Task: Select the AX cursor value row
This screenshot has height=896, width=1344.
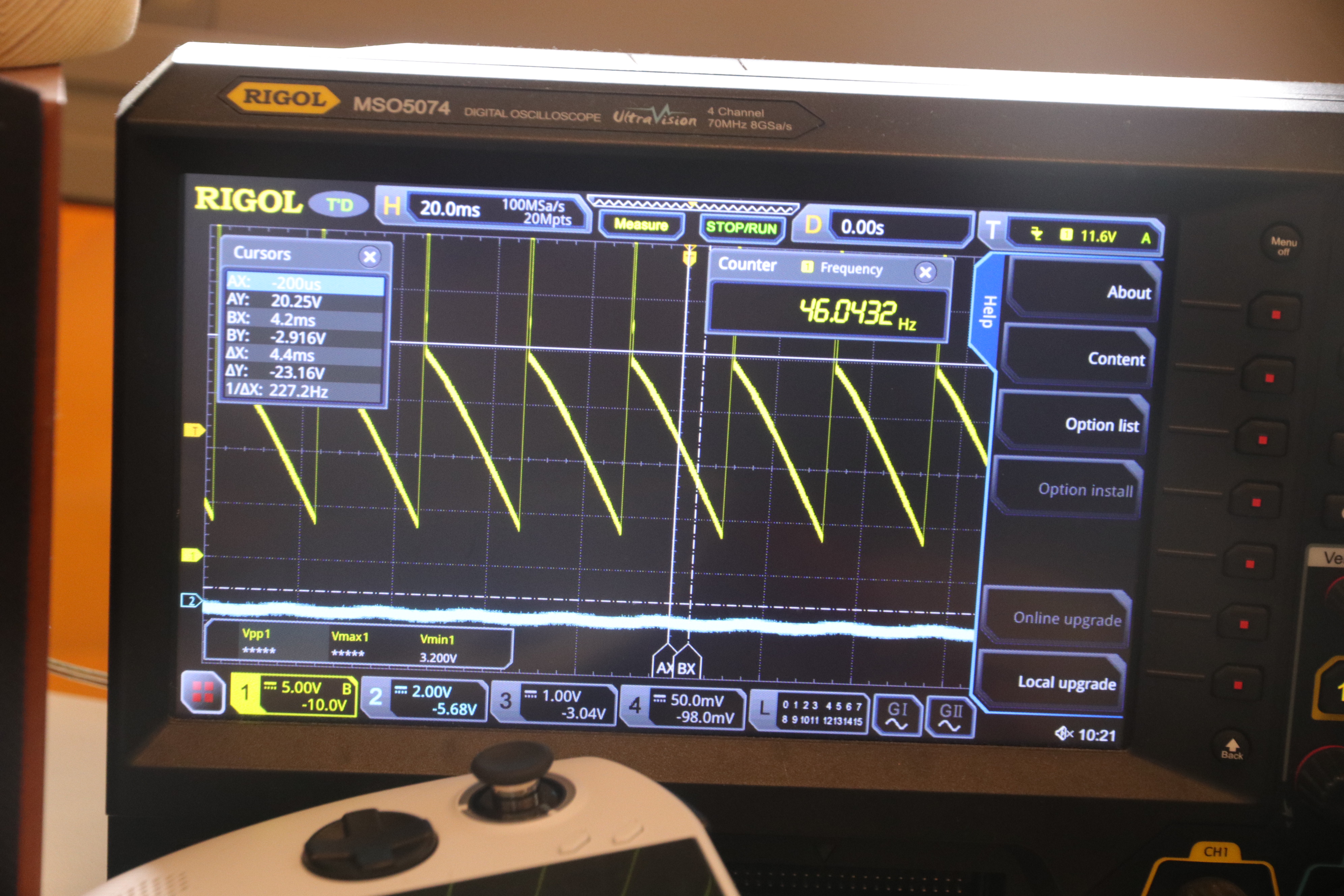Action: pyautogui.click(x=305, y=283)
